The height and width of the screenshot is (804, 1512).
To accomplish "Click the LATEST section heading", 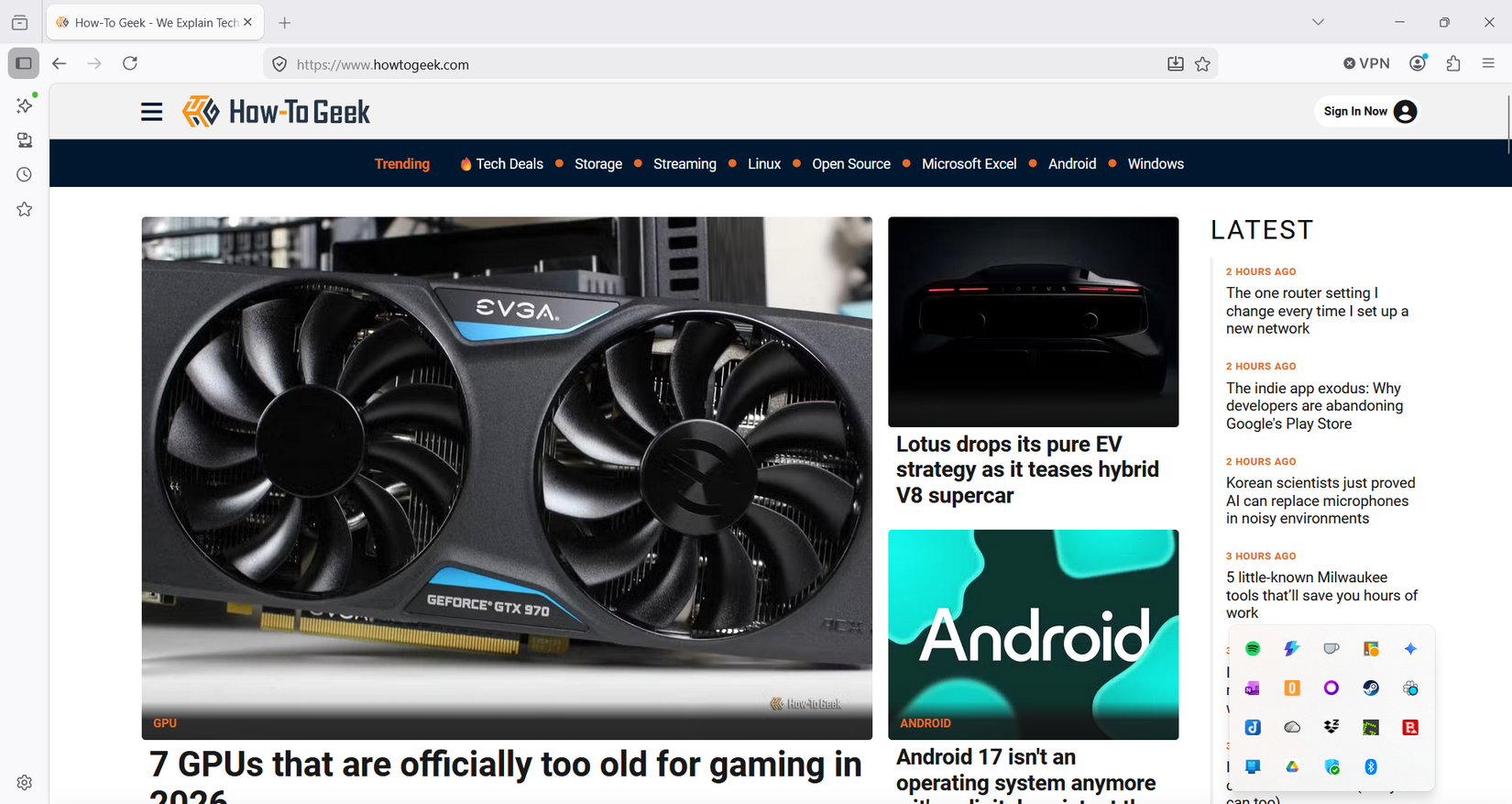I will pyautogui.click(x=1262, y=230).
